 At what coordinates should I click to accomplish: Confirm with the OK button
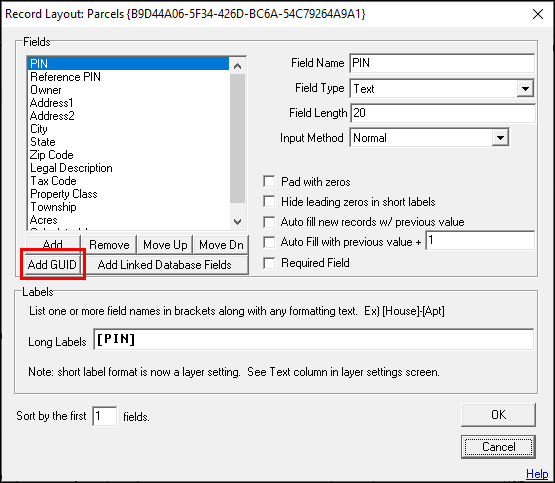point(498,415)
